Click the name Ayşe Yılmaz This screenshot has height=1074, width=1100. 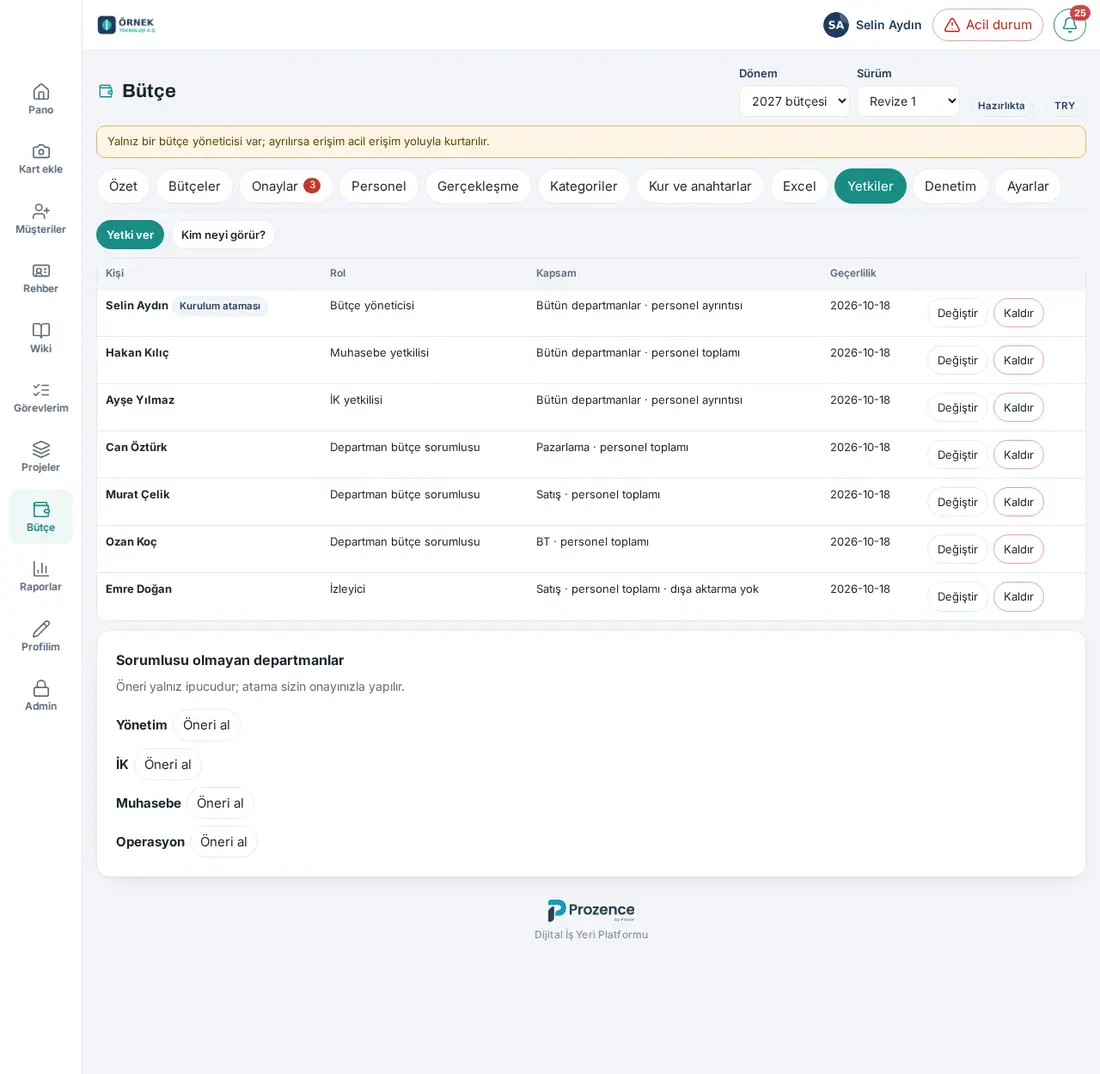pos(140,400)
